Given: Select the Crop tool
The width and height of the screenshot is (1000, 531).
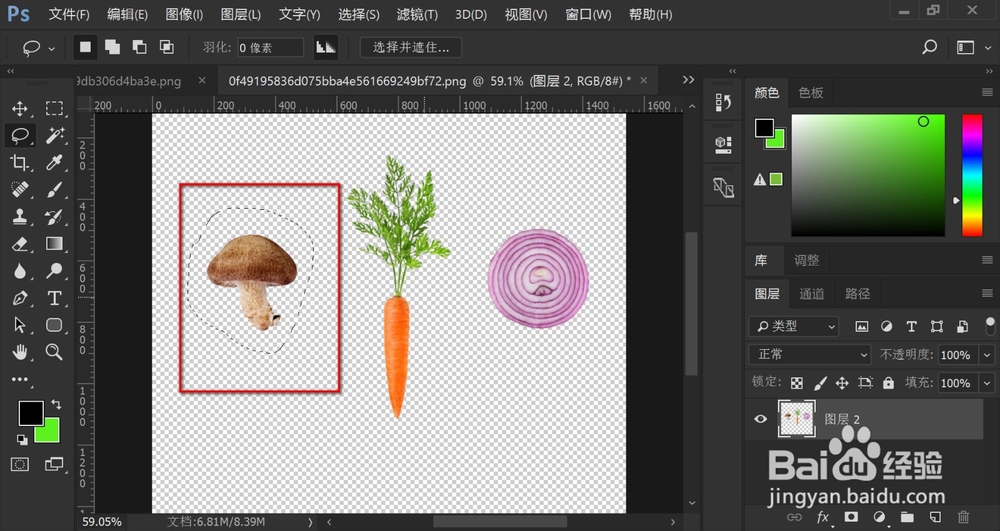Looking at the screenshot, I should (20, 163).
